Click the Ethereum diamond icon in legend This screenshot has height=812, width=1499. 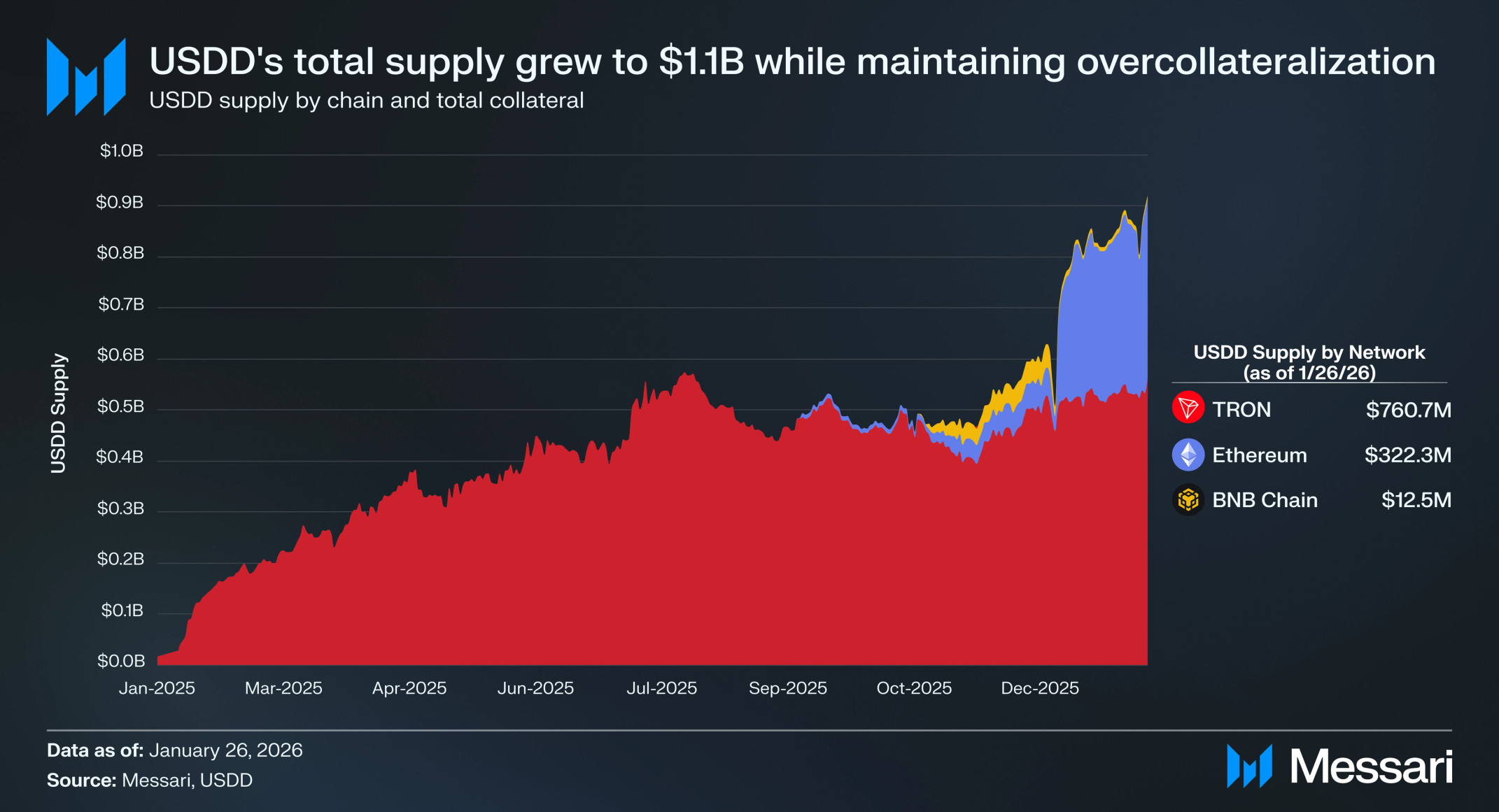coord(1188,455)
